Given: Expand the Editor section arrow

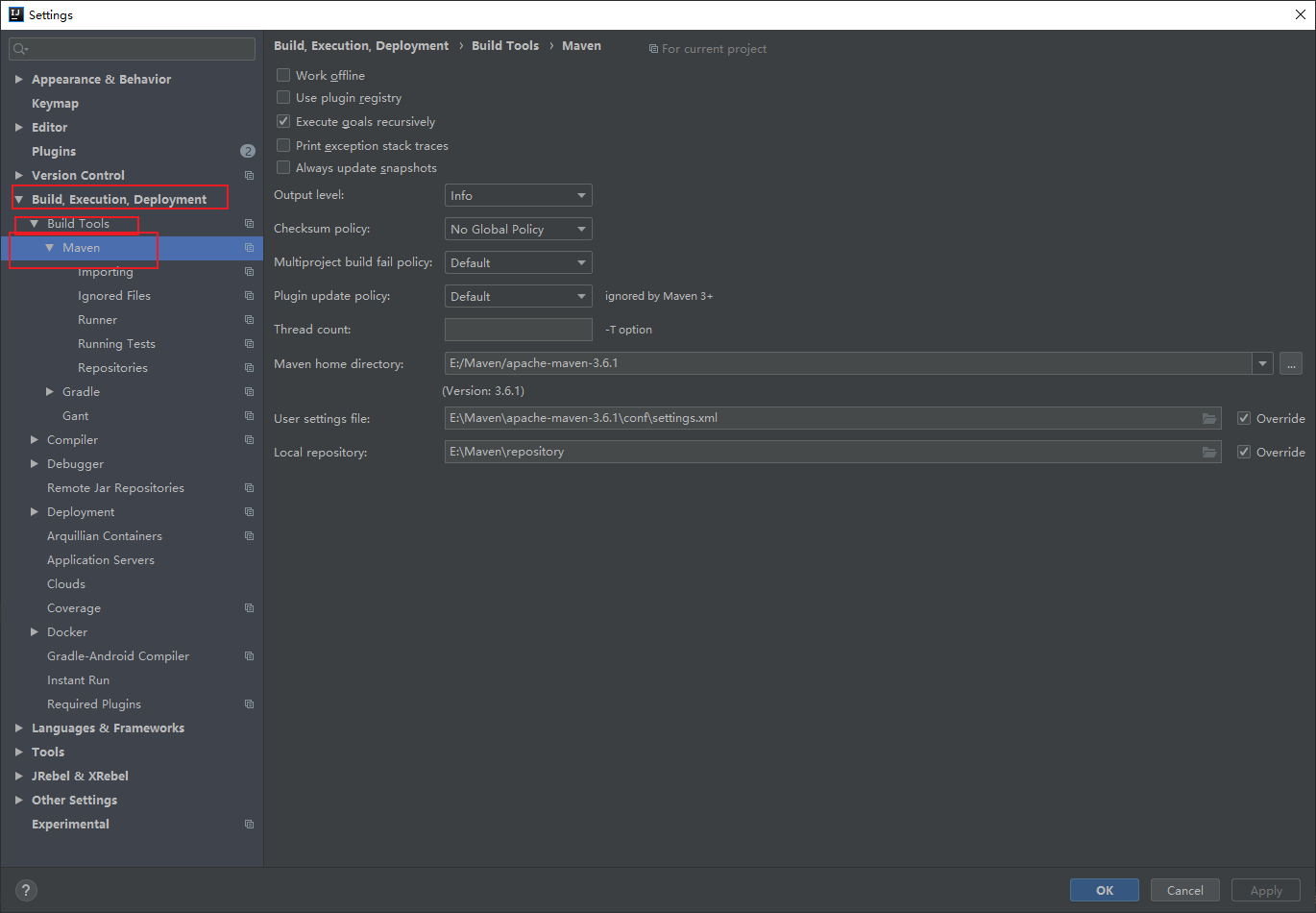Looking at the screenshot, I should (x=18, y=128).
